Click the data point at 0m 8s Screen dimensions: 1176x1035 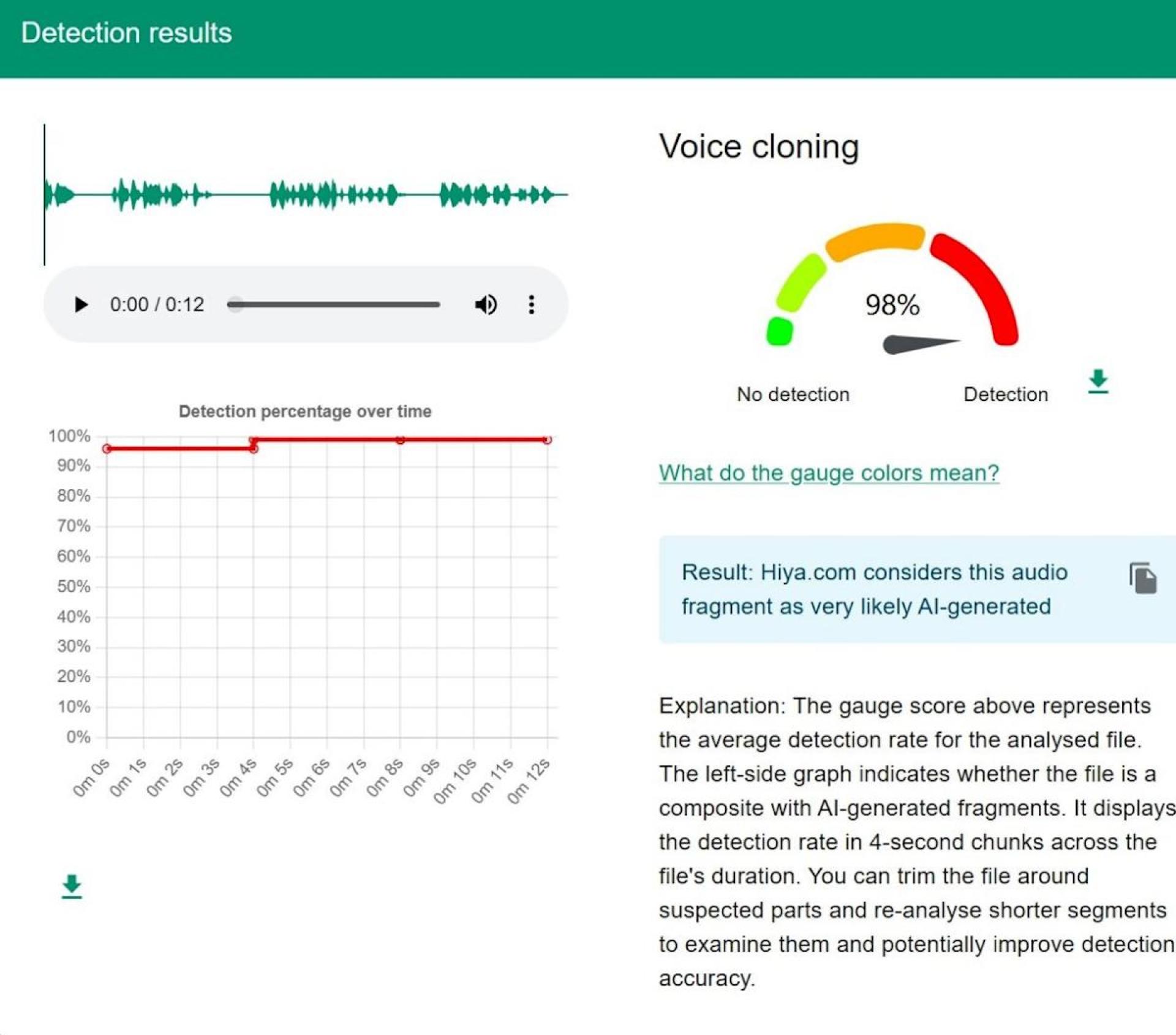click(400, 439)
